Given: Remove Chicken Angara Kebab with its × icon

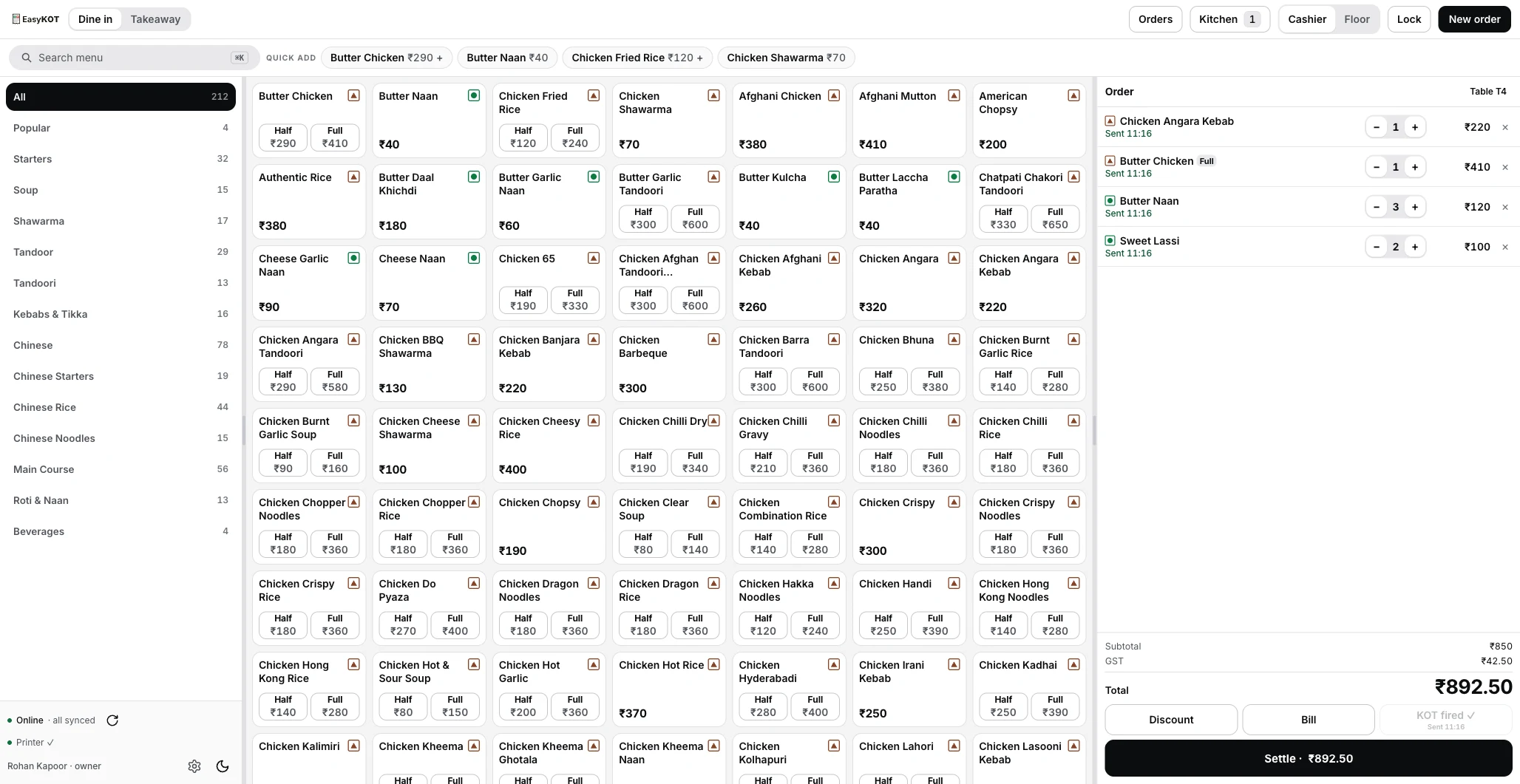Looking at the screenshot, I should 1504,127.
